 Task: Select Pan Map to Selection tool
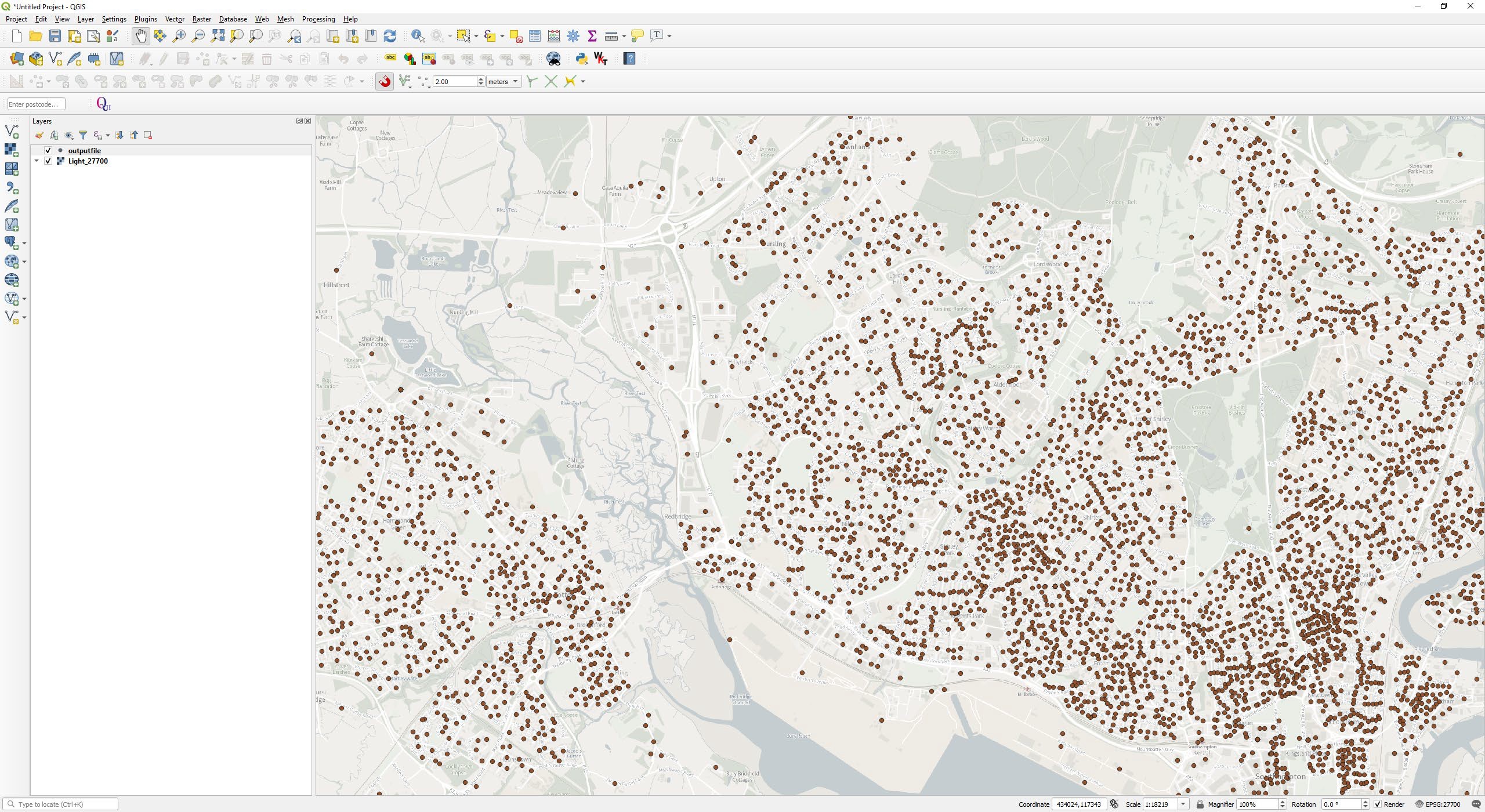[160, 36]
